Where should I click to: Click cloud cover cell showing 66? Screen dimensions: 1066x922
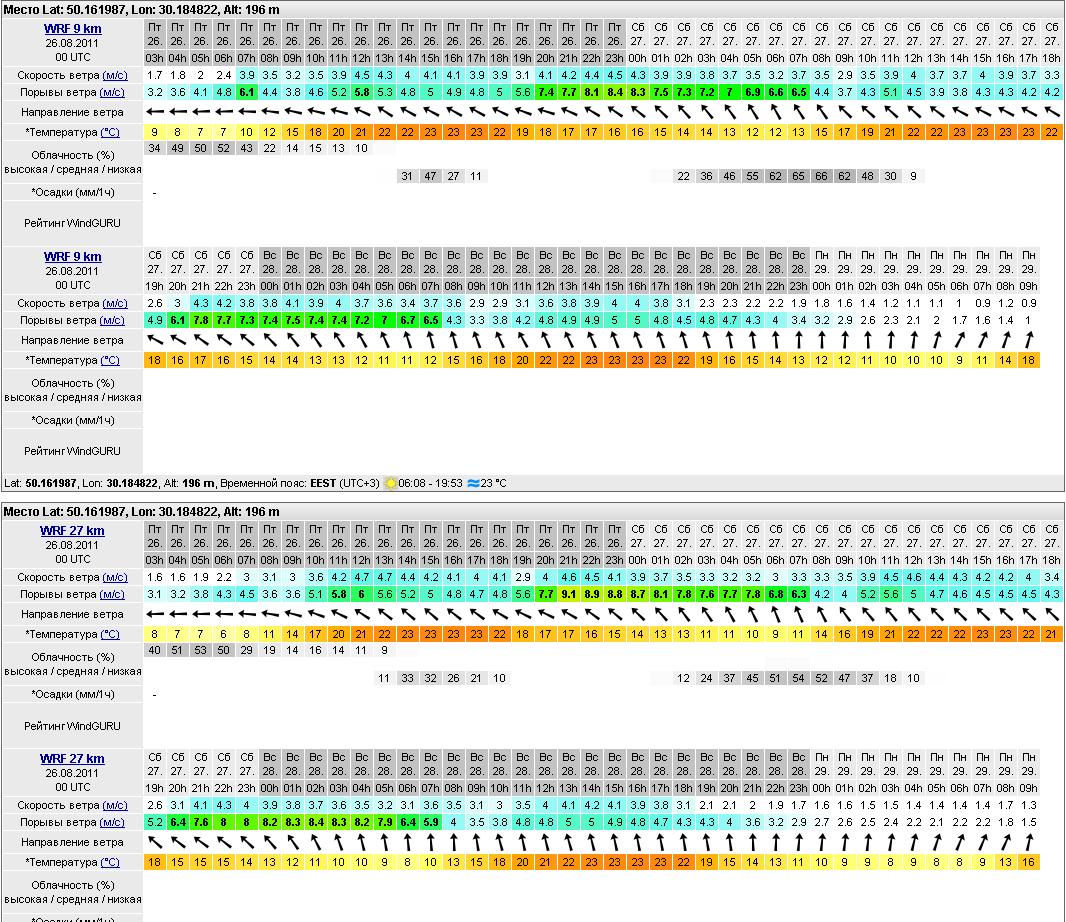coord(821,176)
